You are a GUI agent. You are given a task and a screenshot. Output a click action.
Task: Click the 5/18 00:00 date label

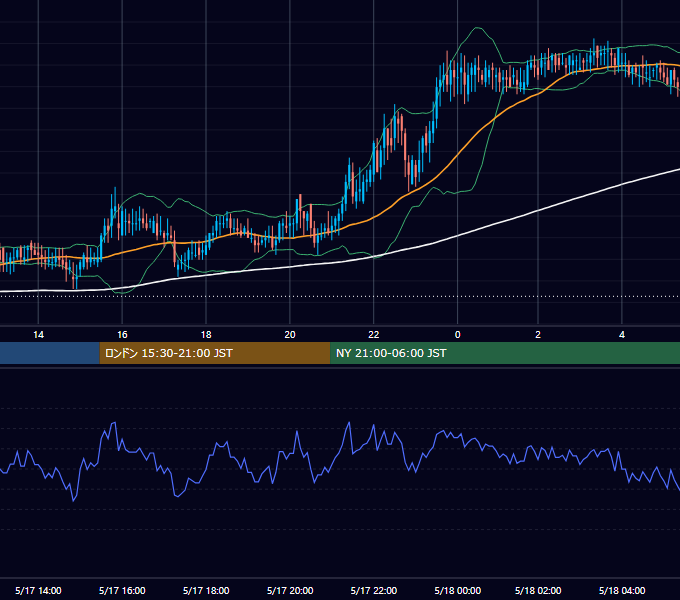458,590
